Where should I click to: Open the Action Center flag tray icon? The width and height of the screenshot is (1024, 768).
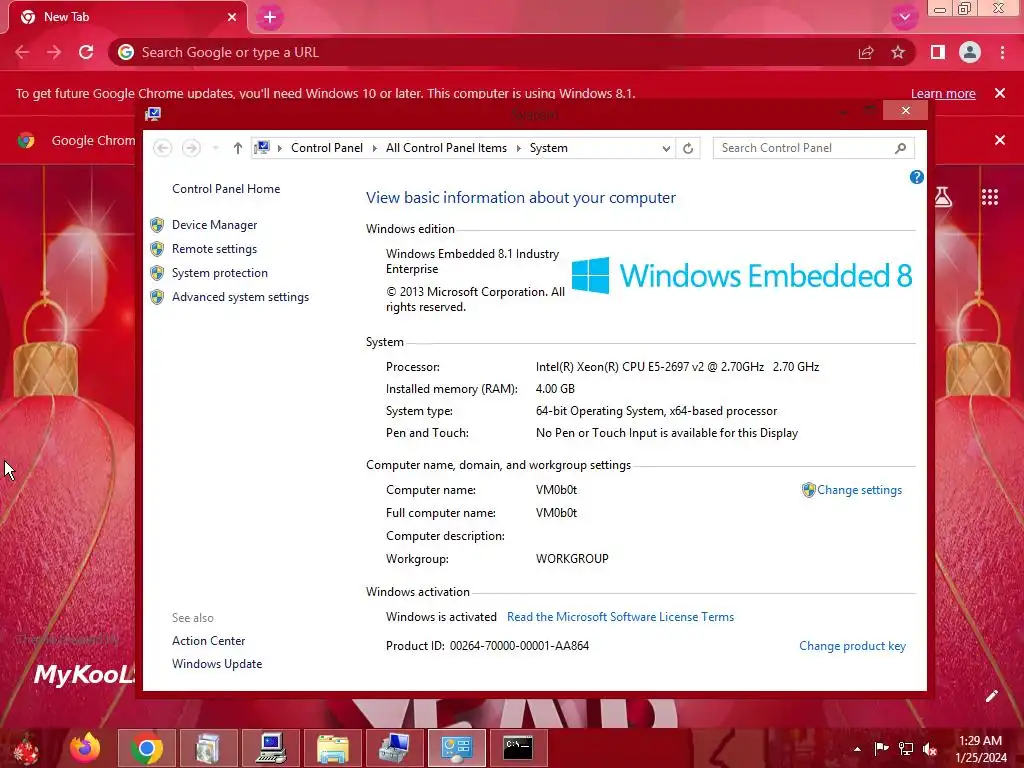[881, 749]
